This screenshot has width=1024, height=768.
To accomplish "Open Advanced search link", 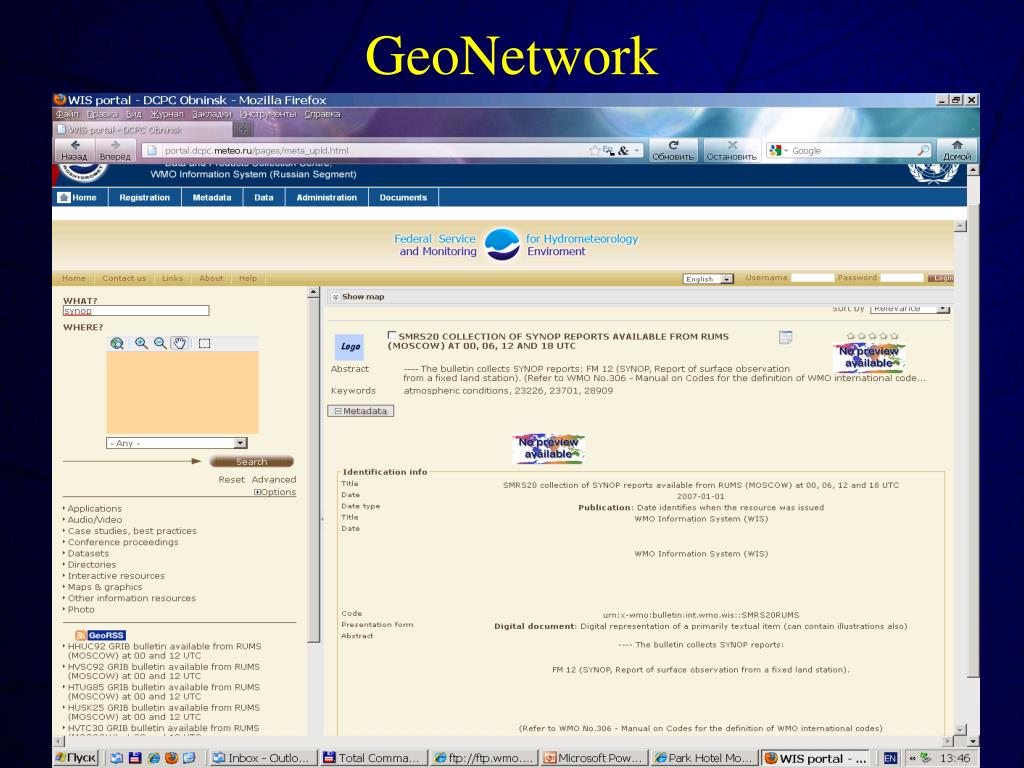I will coord(274,479).
